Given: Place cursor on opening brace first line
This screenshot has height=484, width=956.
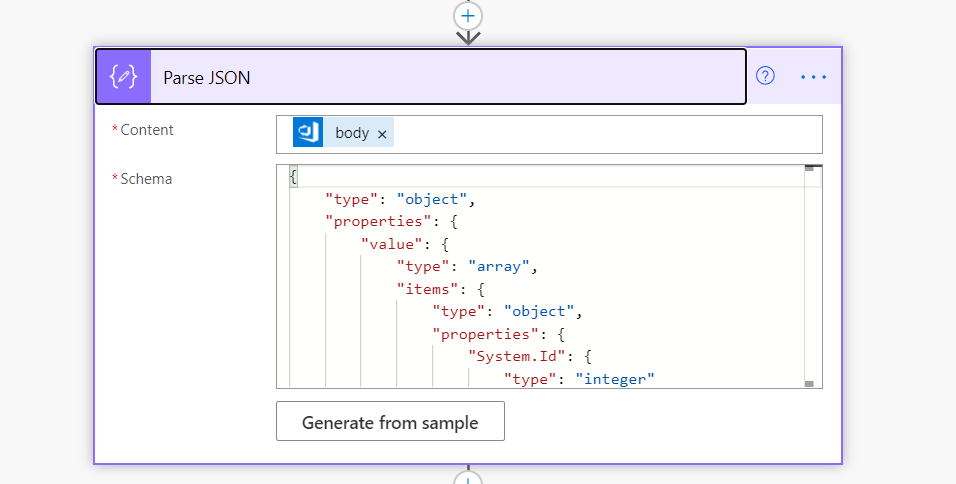Looking at the screenshot, I should (293, 177).
